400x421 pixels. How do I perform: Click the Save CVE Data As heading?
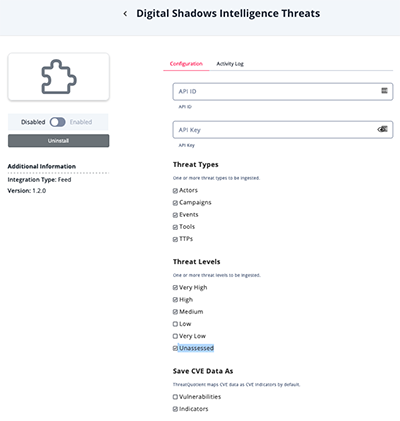[203, 371]
